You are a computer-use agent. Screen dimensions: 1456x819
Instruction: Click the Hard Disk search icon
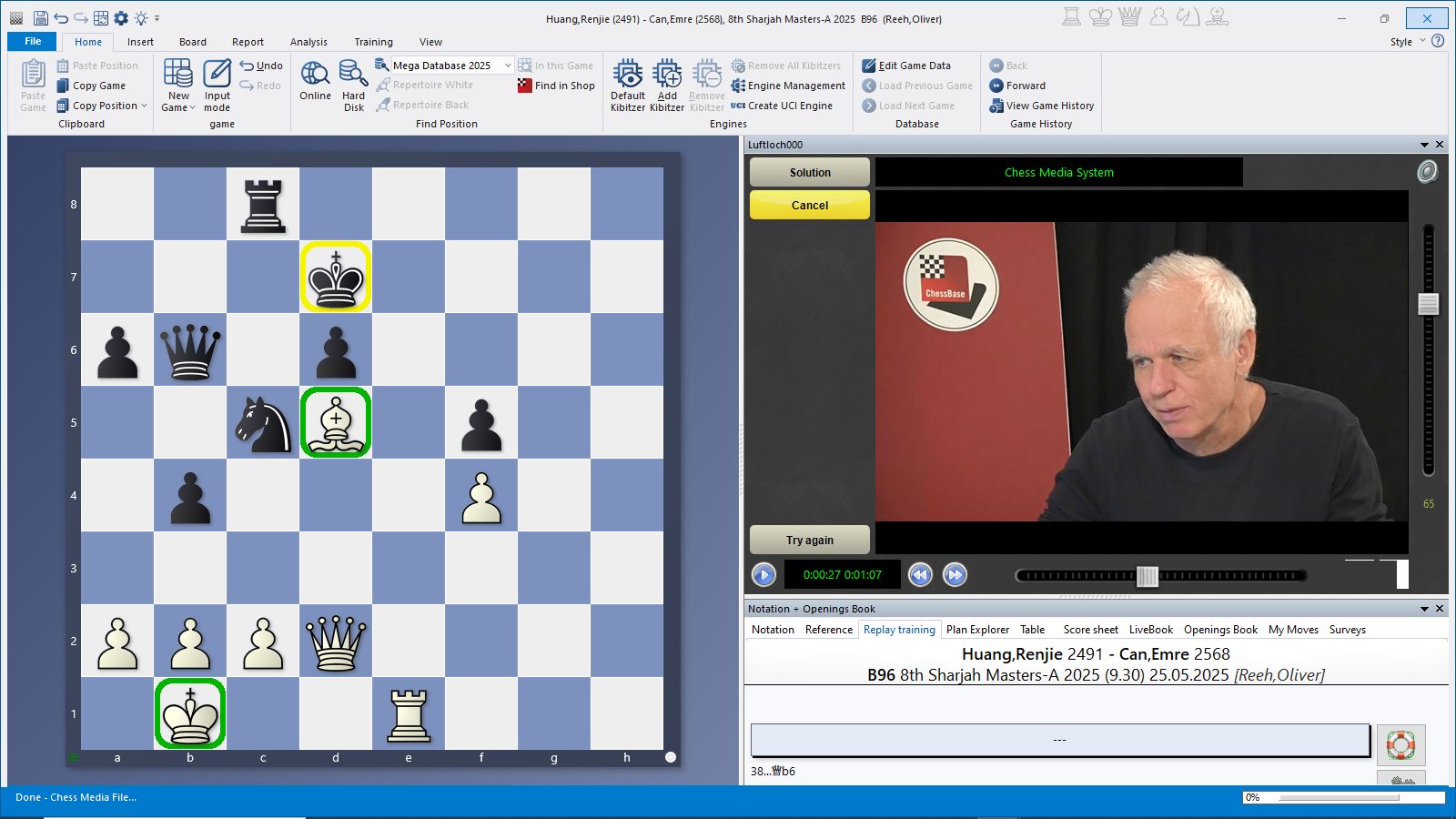(x=353, y=75)
